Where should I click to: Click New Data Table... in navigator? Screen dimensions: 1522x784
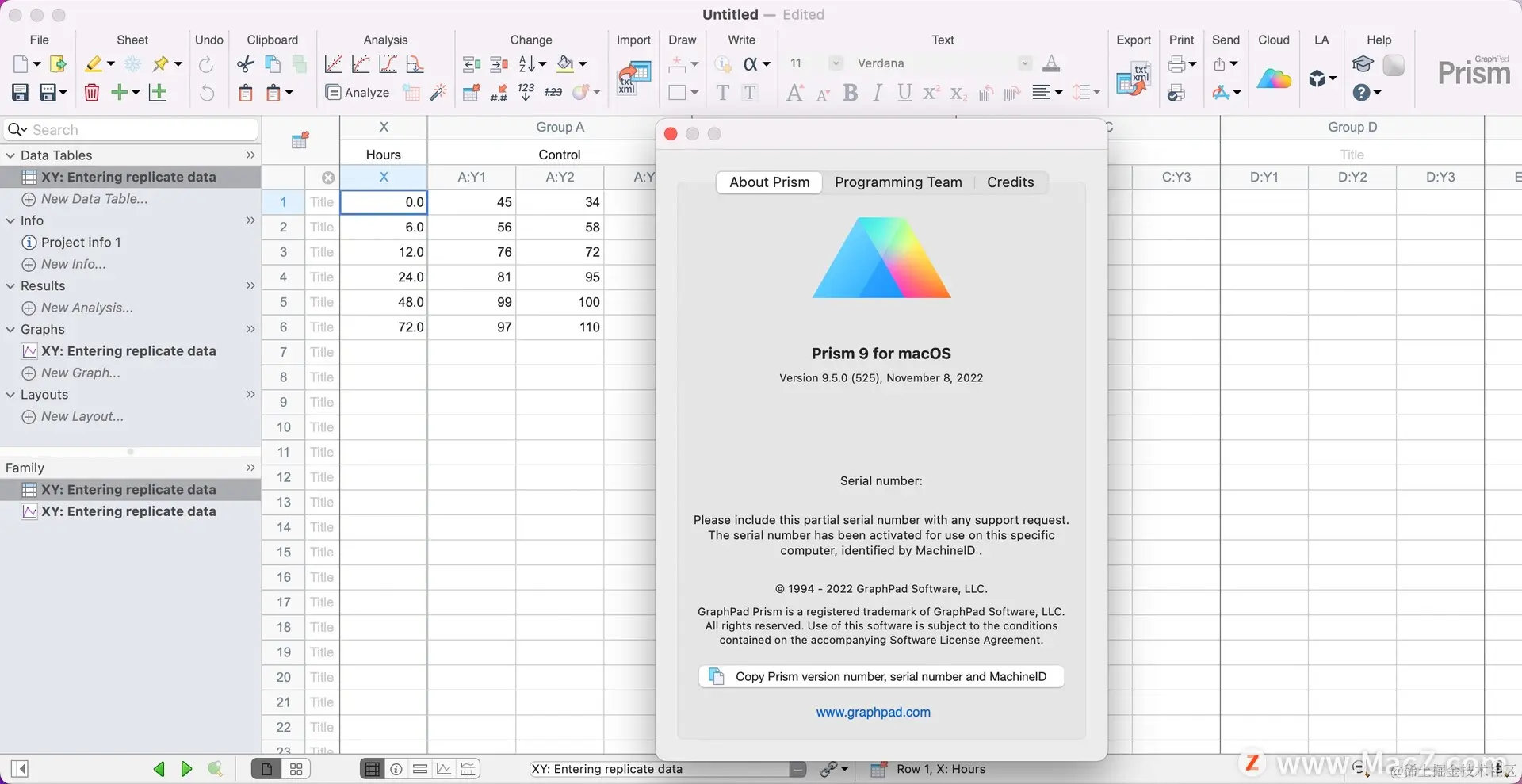tap(94, 199)
